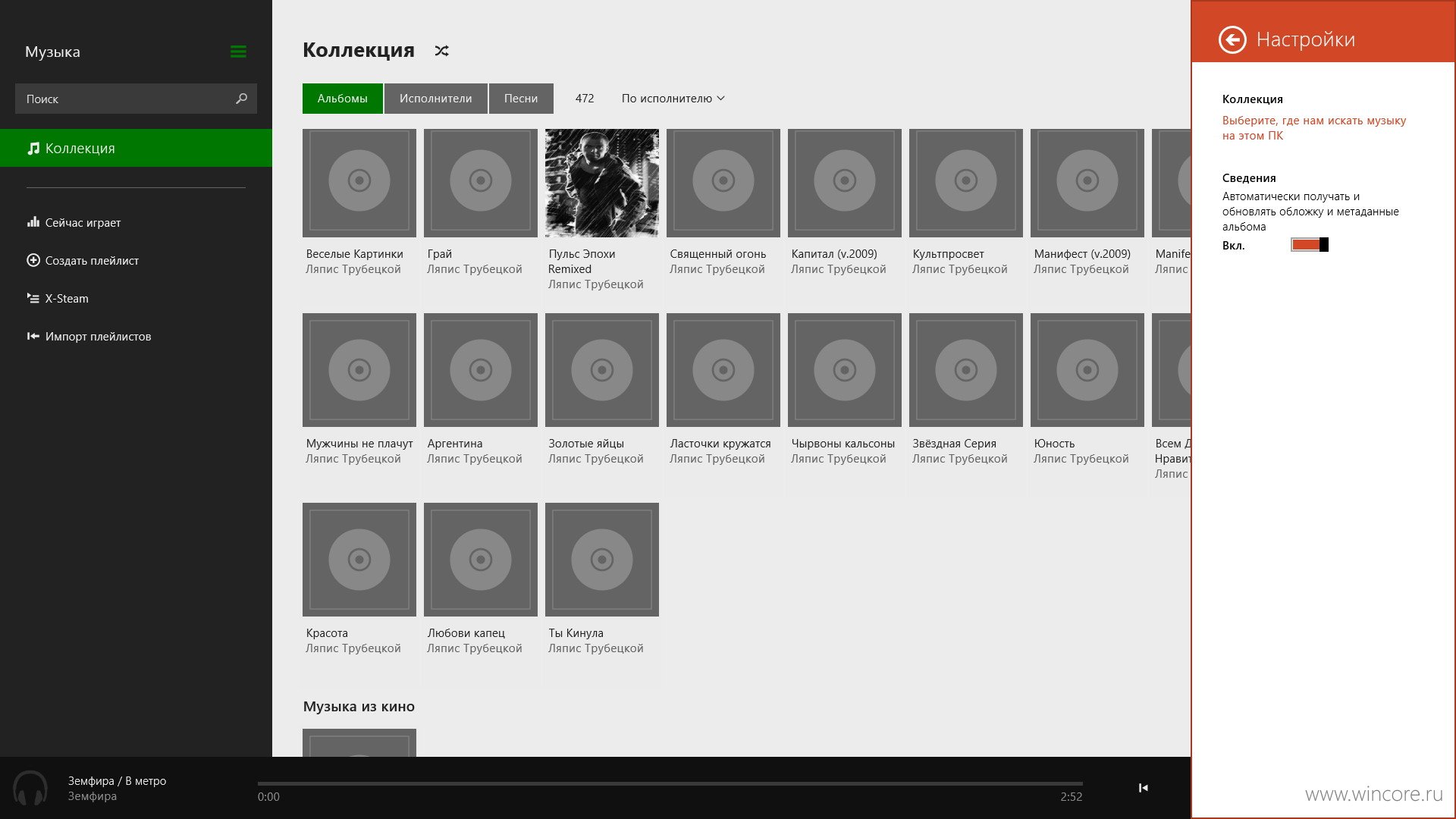Screen dimensions: 1456x819
Task: Open the Любови капец album cover
Action: [x=481, y=560]
